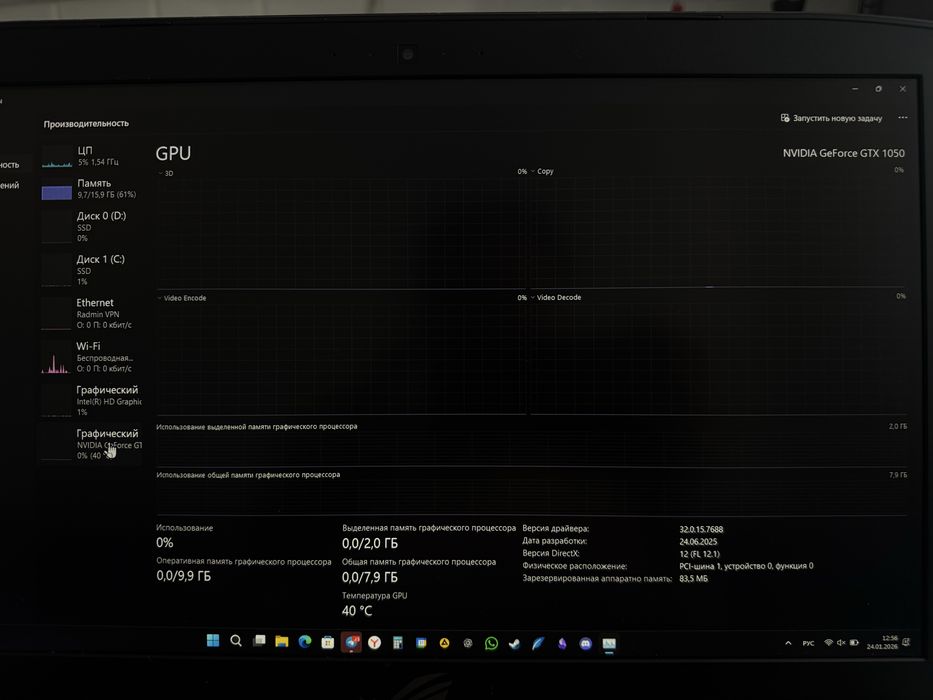Click the Производительность page heading

86,124
